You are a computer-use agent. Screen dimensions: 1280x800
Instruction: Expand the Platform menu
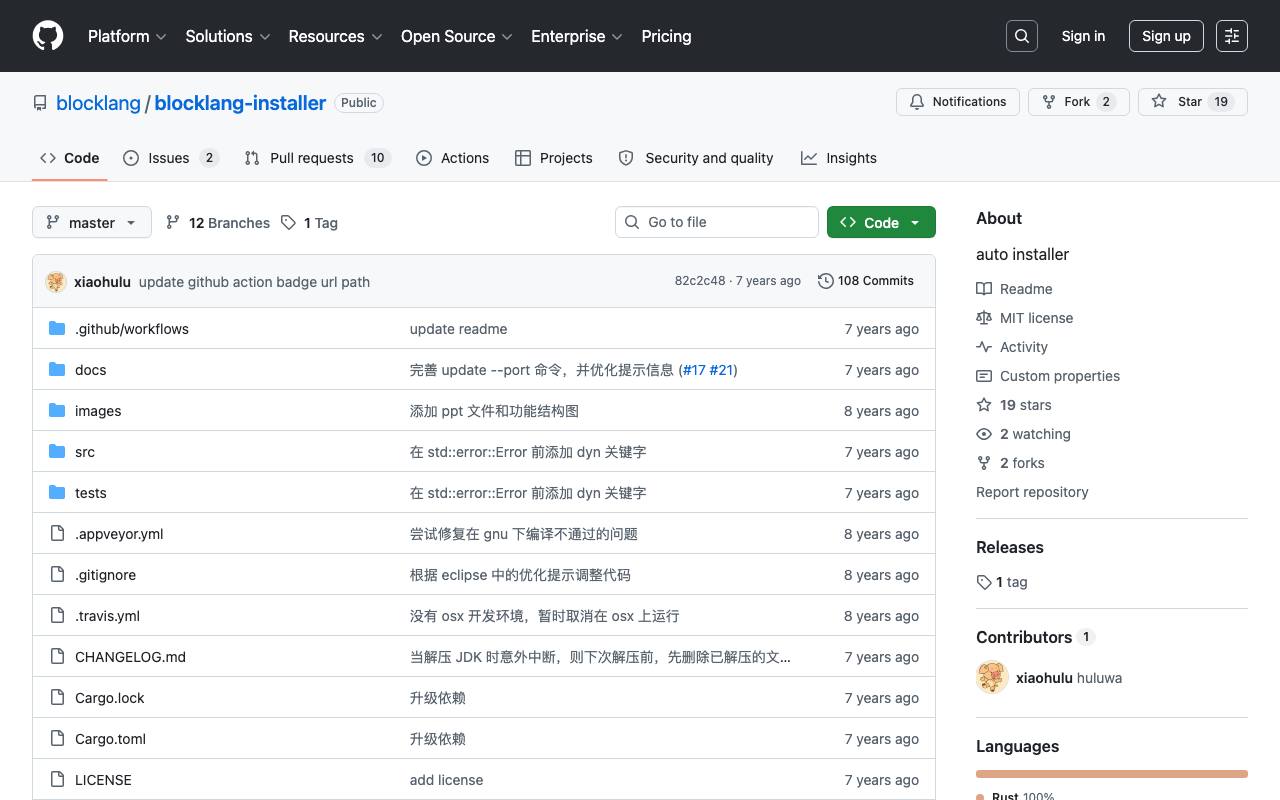(x=127, y=36)
